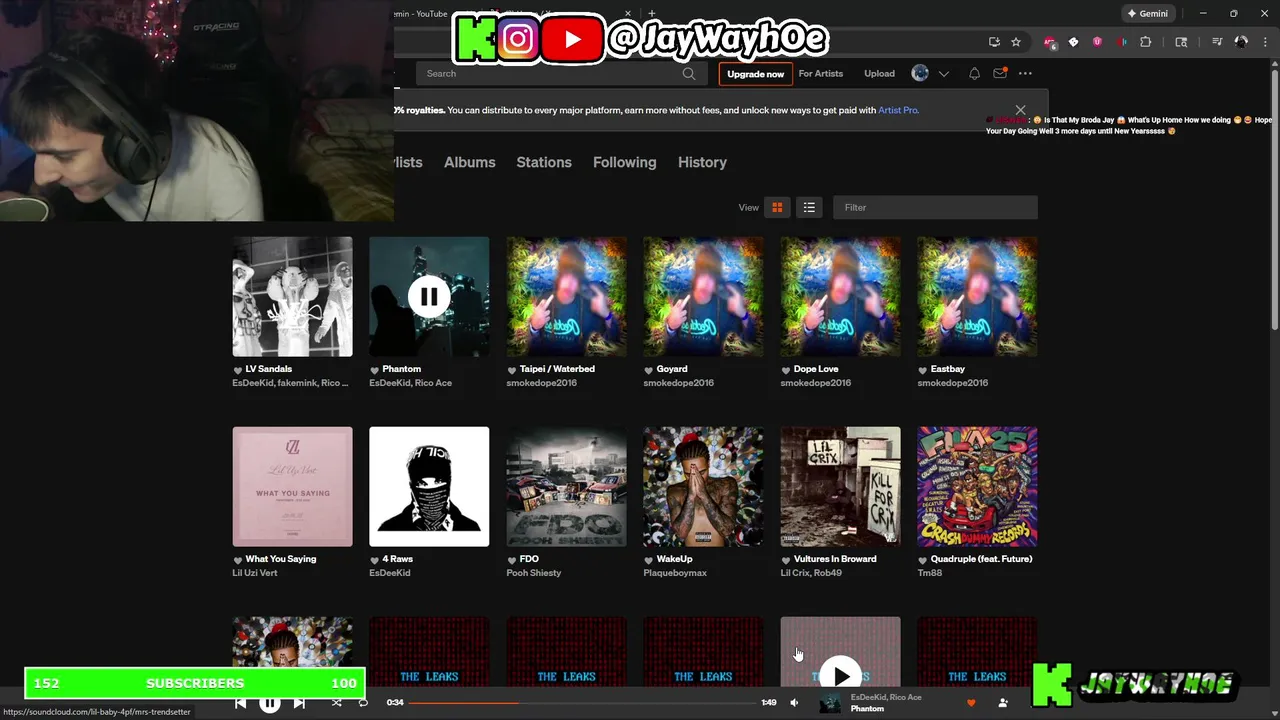Screen dimensions: 1280x720
Task: Open the Chrome profile avatar
Action: coord(1241,42)
